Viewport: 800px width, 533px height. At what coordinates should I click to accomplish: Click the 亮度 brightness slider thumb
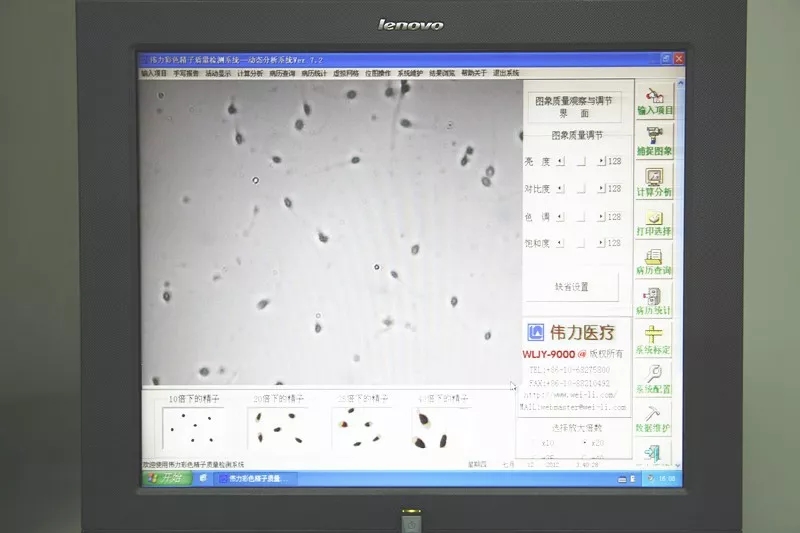click(x=581, y=161)
